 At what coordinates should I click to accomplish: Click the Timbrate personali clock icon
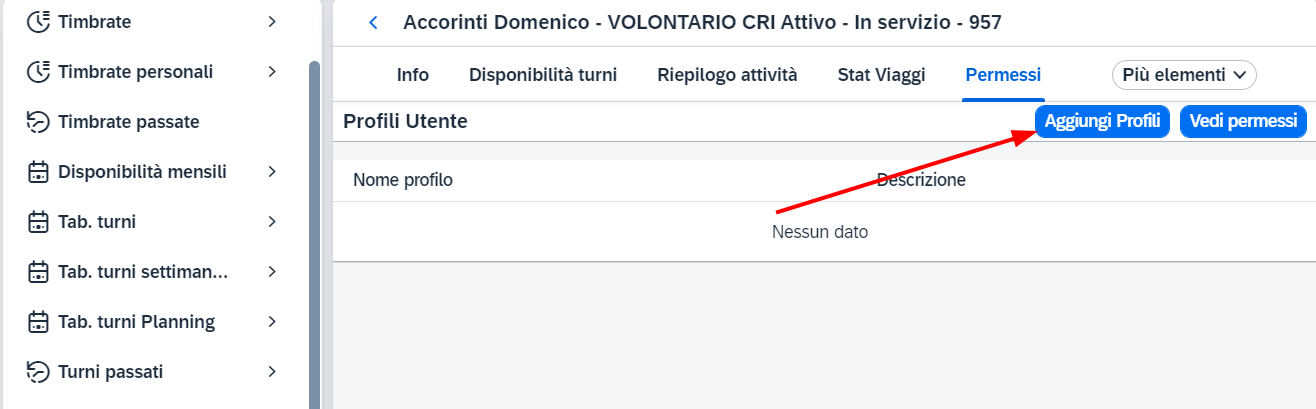click(x=38, y=72)
